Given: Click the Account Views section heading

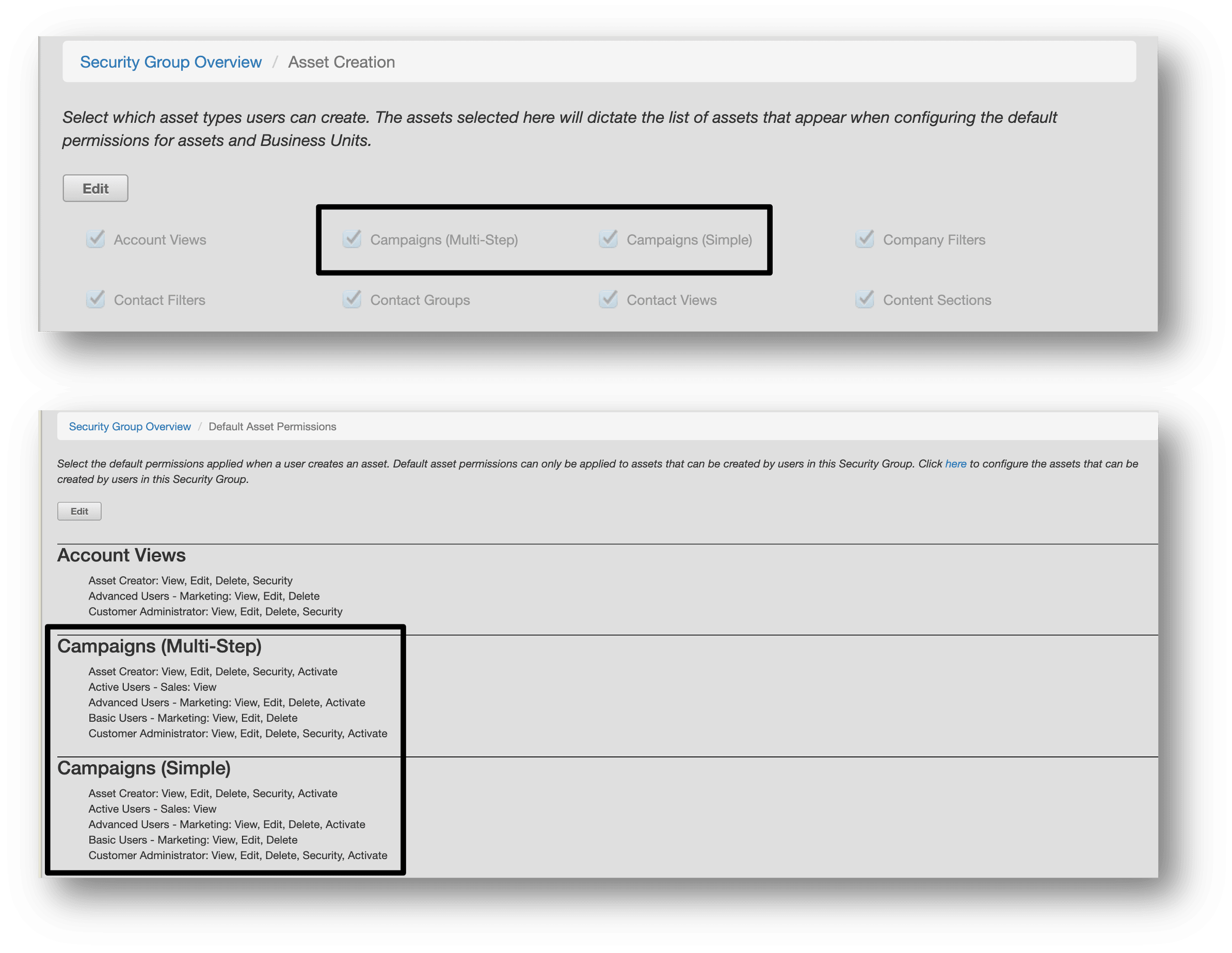Looking at the screenshot, I should pyautogui.click(x=121, y=555).
